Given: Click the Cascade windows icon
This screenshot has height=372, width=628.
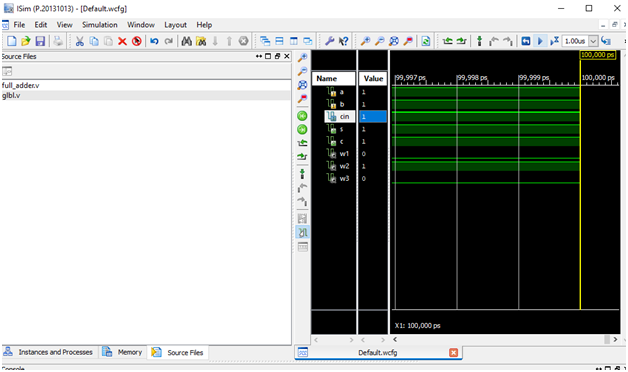Looking at the screenshot, I should point(265,41).
